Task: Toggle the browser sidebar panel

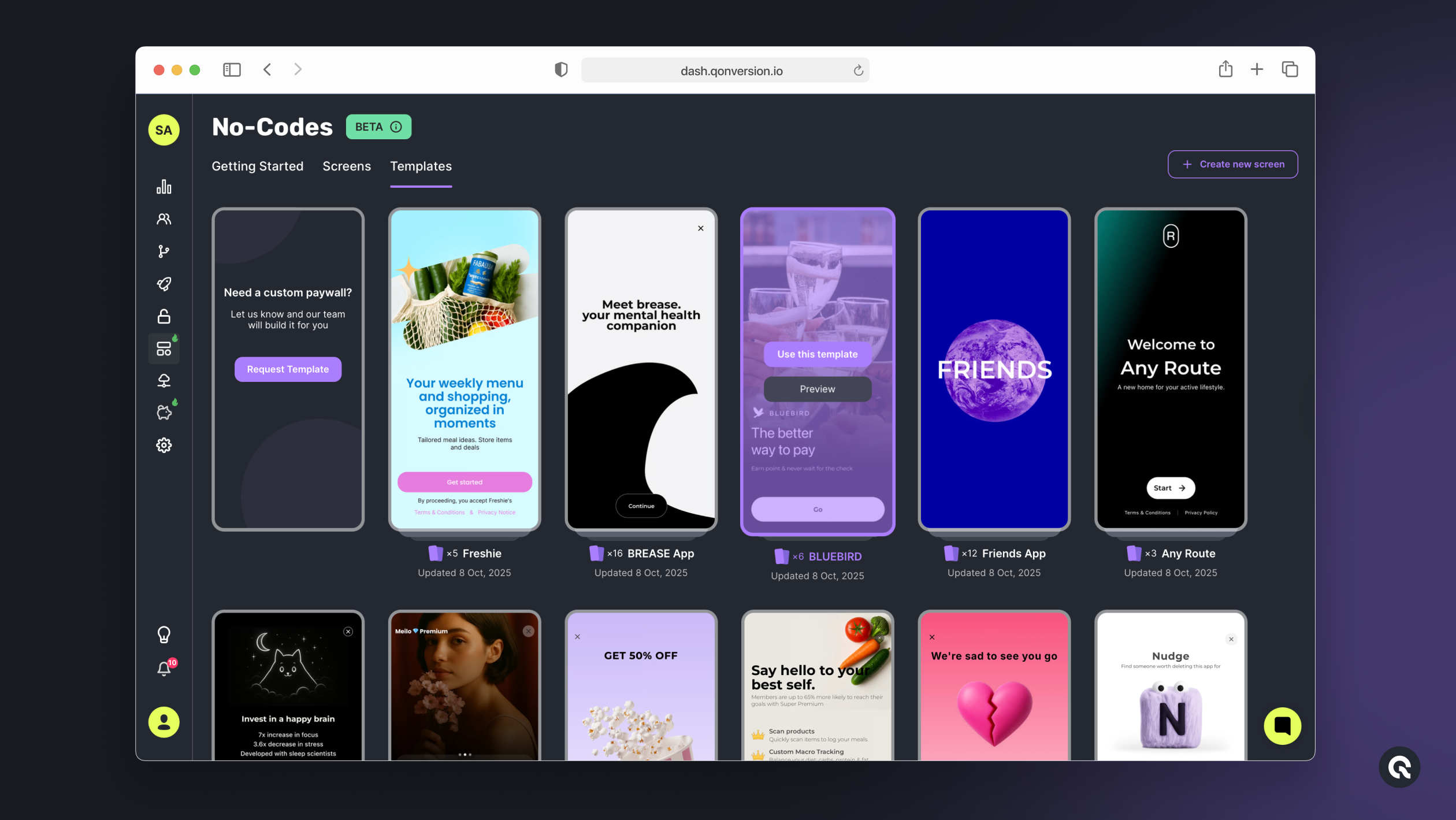Action: coord(232,70)
